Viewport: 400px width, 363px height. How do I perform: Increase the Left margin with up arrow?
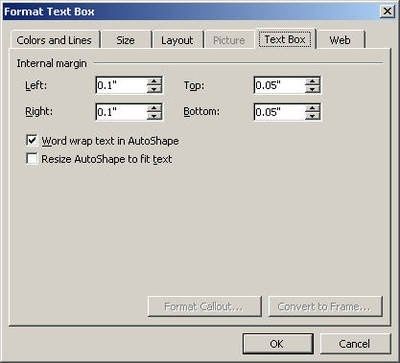pos(154,81)
